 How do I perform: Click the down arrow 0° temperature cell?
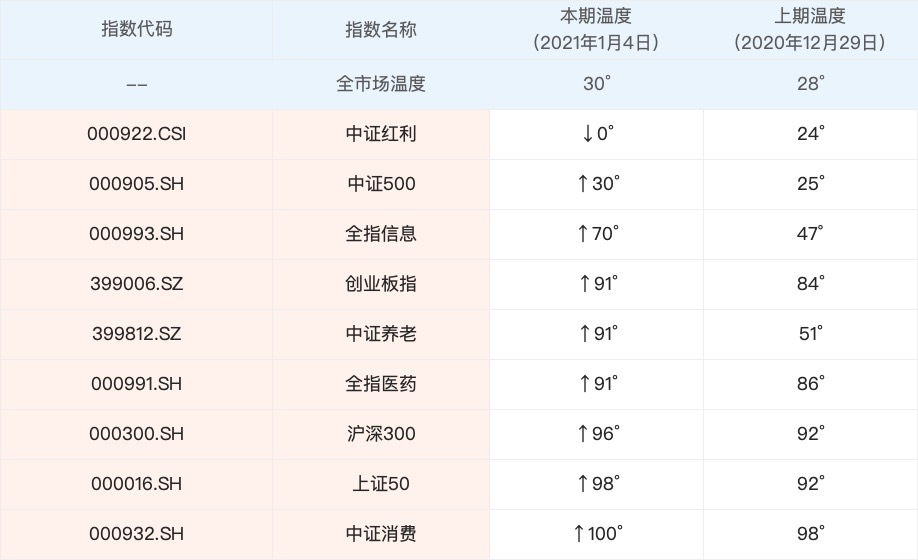click(599, 134)
